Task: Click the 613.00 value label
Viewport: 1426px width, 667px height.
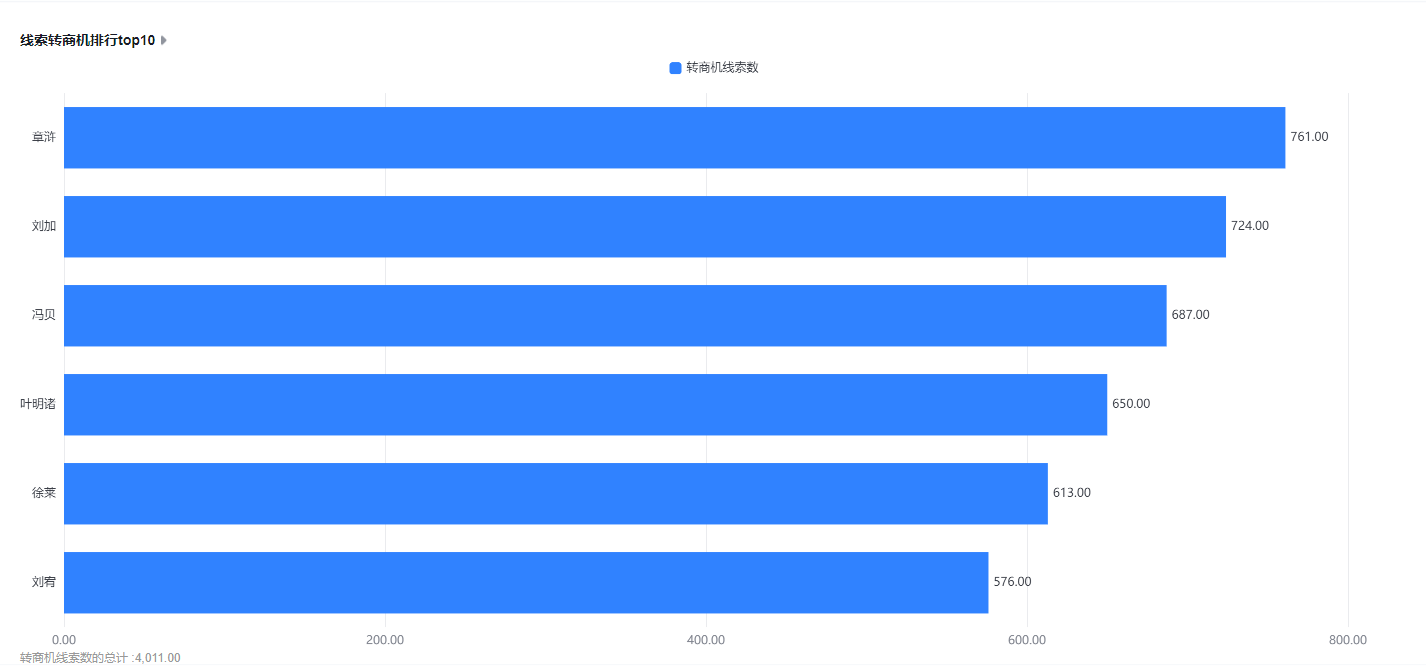Action: pyautogui.click(x=1072, y=493)
